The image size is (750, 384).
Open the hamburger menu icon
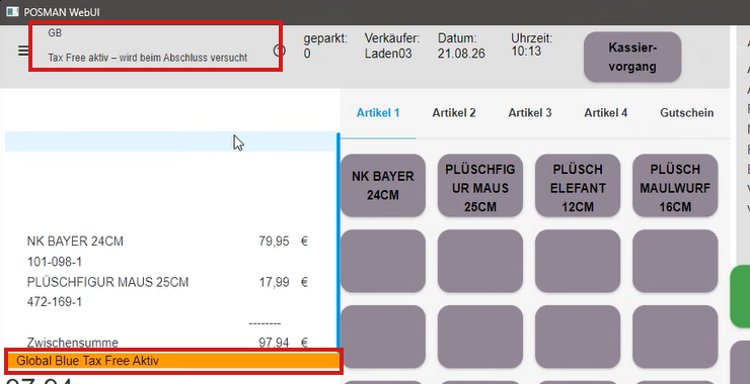23,50
